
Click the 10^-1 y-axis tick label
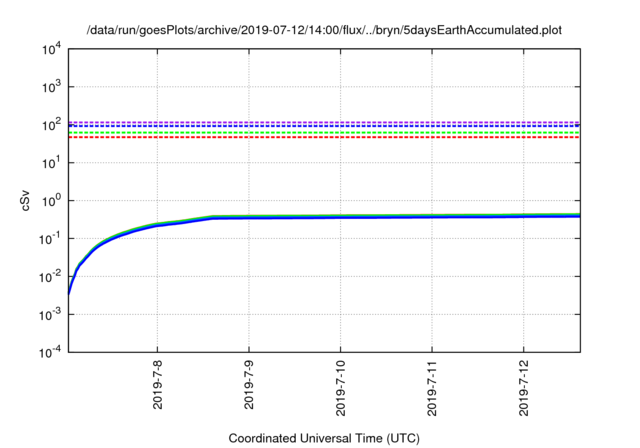coord(51,239)
